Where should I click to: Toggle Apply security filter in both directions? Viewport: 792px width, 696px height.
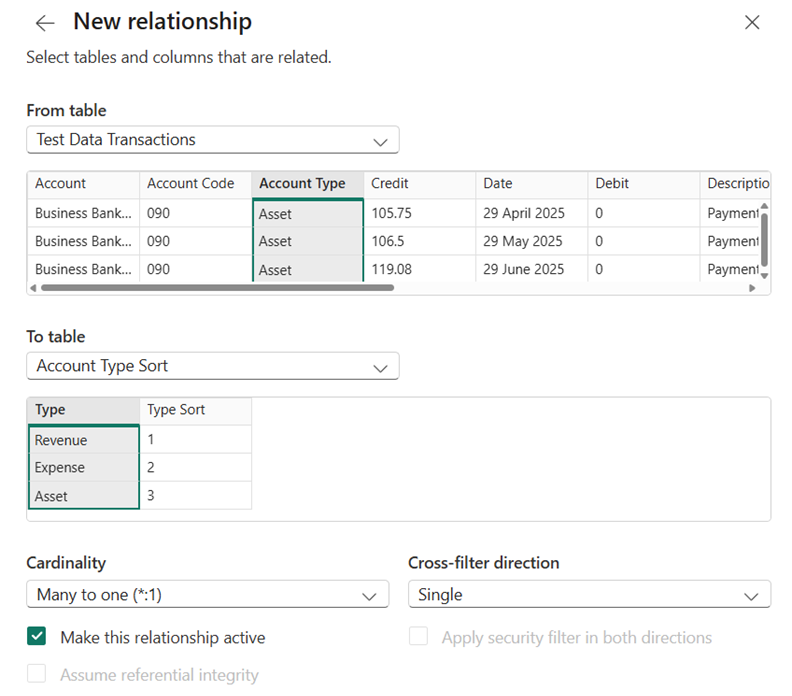[418, 637]
